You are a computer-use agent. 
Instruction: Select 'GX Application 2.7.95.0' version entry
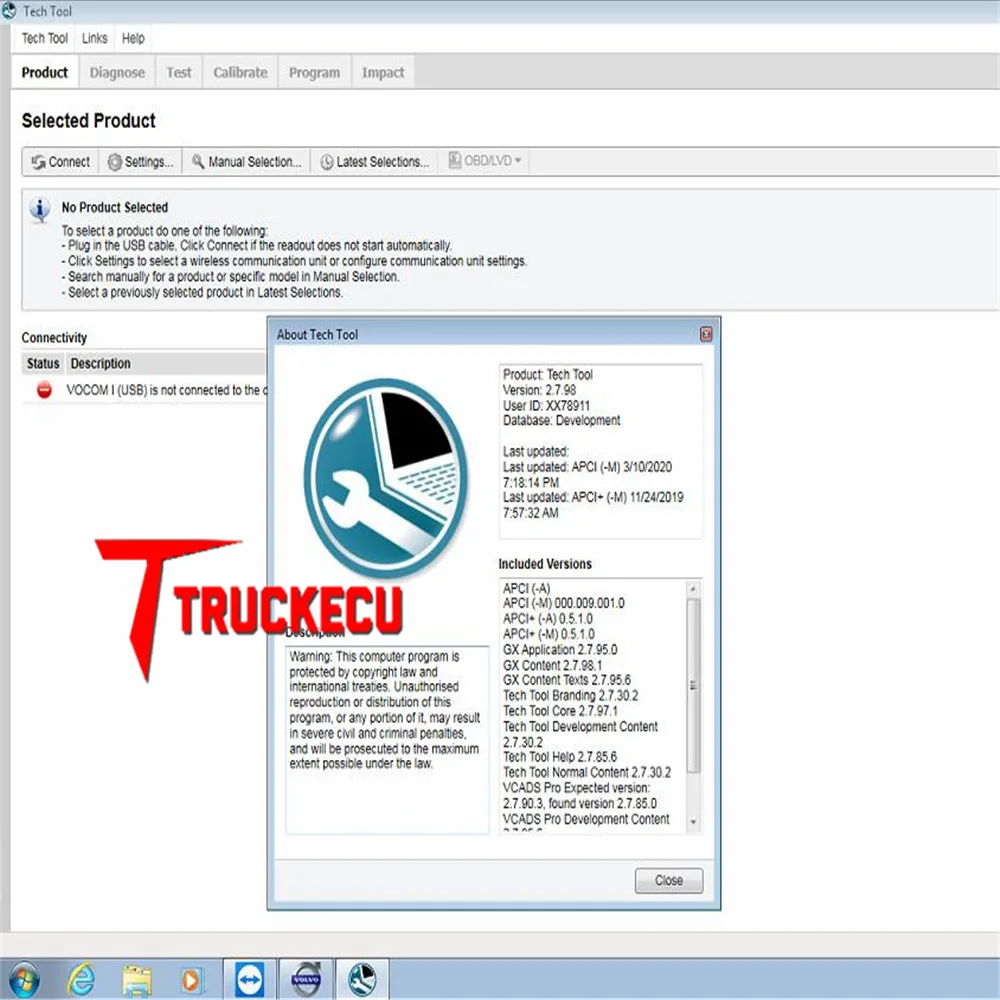tap(560, 649)
